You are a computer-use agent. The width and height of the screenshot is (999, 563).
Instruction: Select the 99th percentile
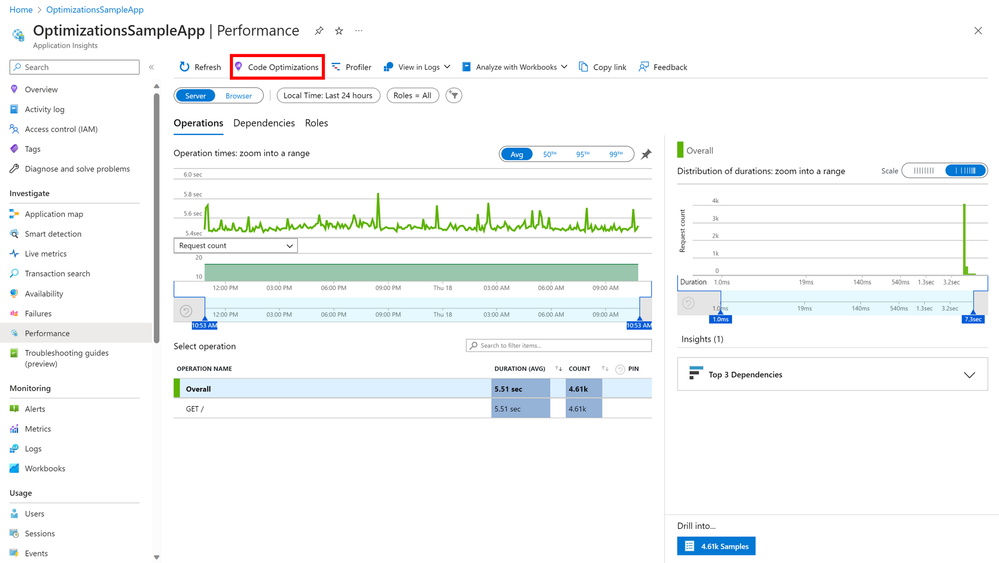pyautogui.click(x=615, y=154)
